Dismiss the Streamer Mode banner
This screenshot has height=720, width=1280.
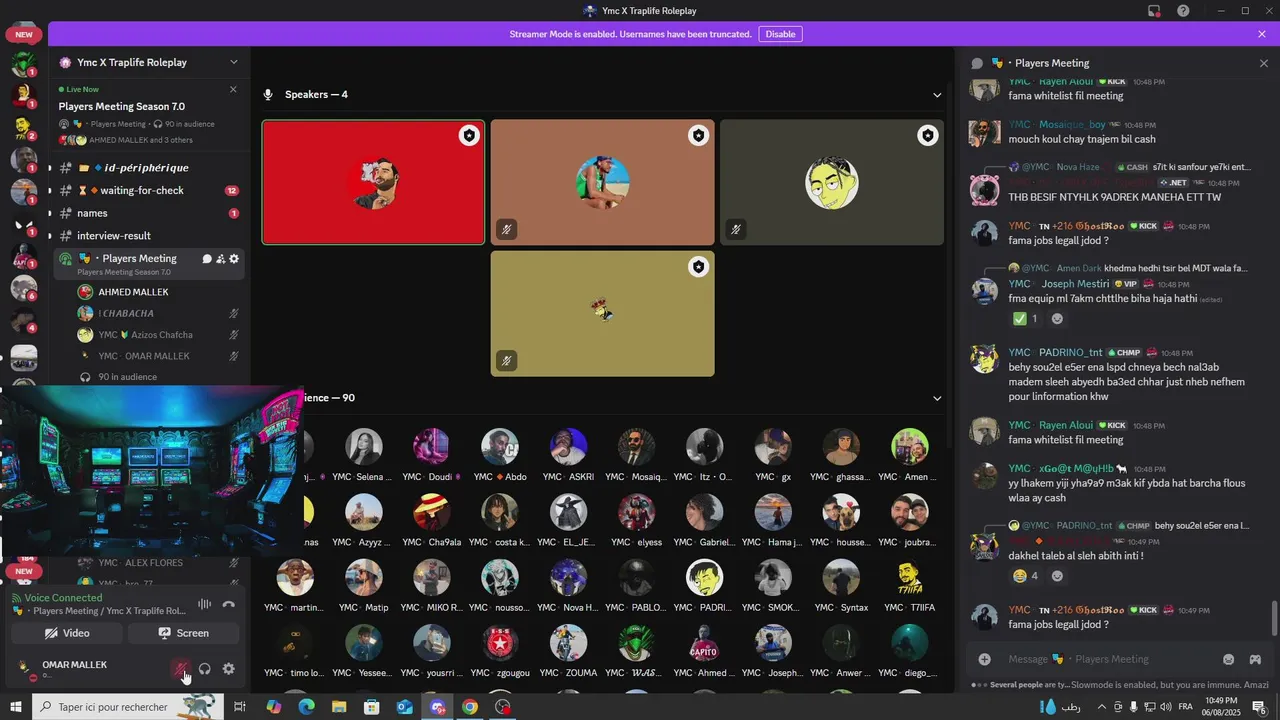point(1262,34)
